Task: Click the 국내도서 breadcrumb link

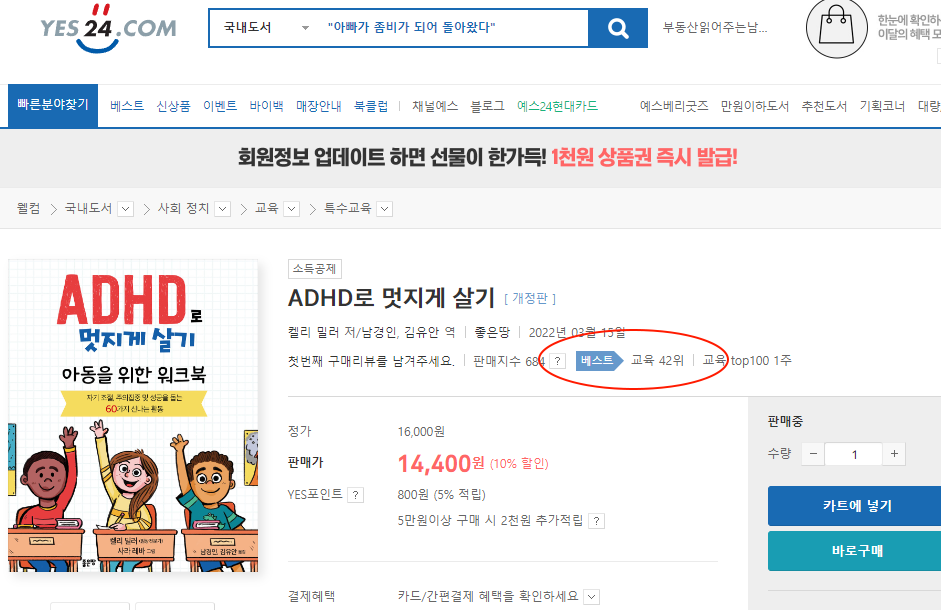Action: pos(88,208)
